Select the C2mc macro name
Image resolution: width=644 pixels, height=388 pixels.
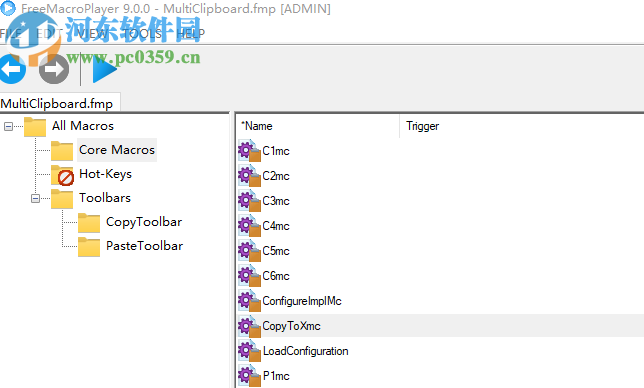[276, 176]
